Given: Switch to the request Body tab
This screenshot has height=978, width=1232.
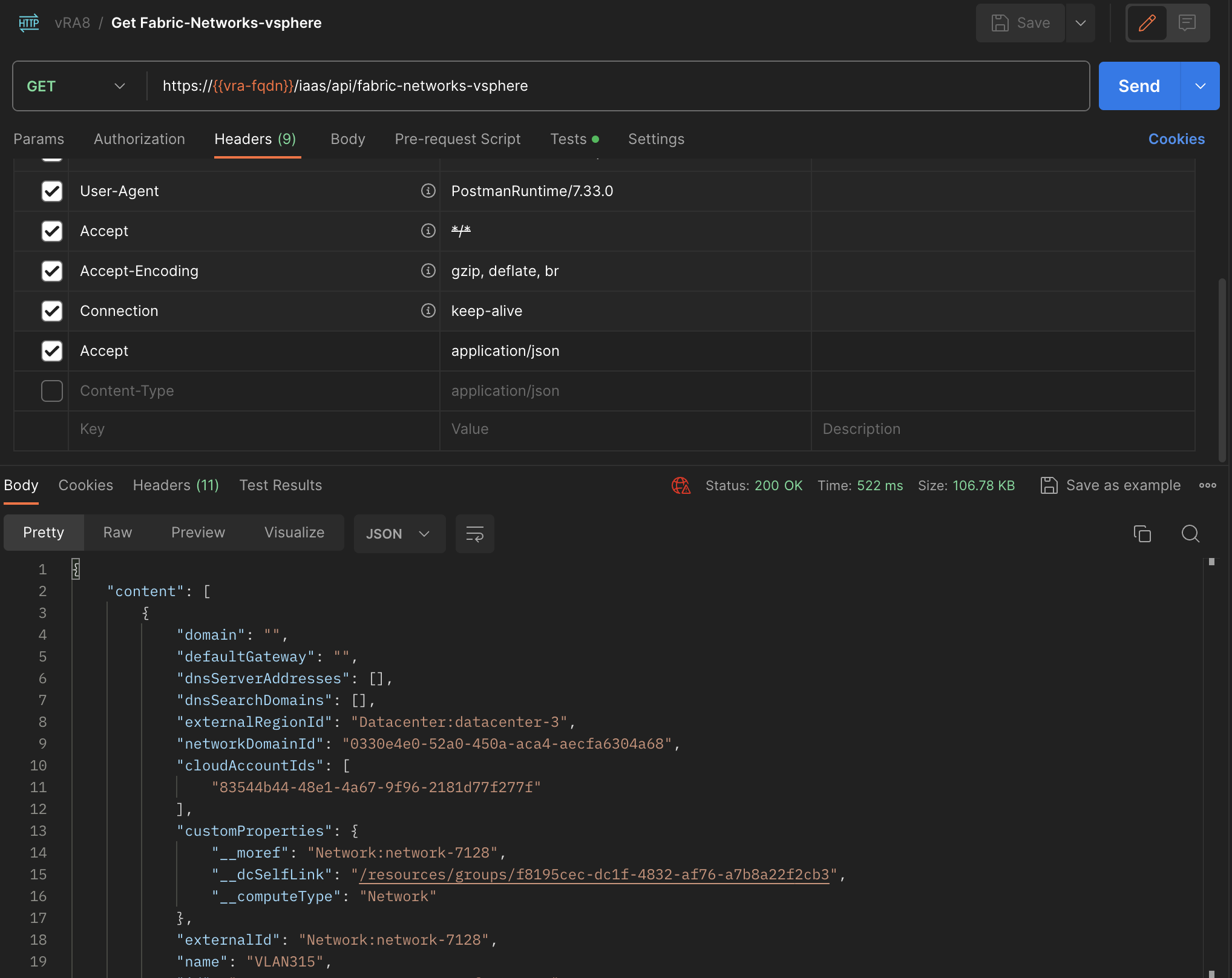Looking at the screenshot, I should pos(348,139).
